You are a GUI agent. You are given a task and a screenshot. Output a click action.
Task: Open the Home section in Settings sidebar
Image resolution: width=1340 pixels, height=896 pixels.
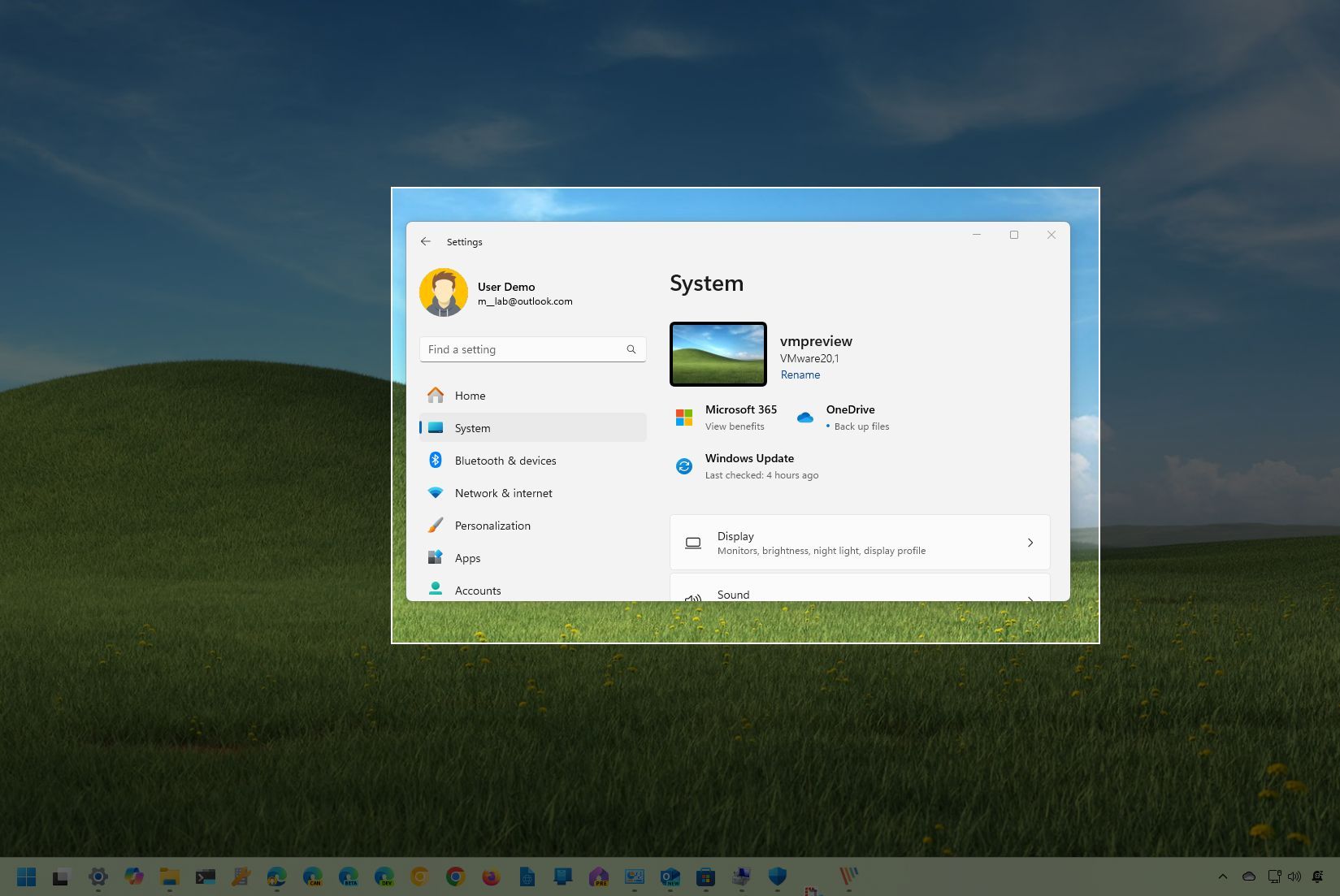point(470,396)
